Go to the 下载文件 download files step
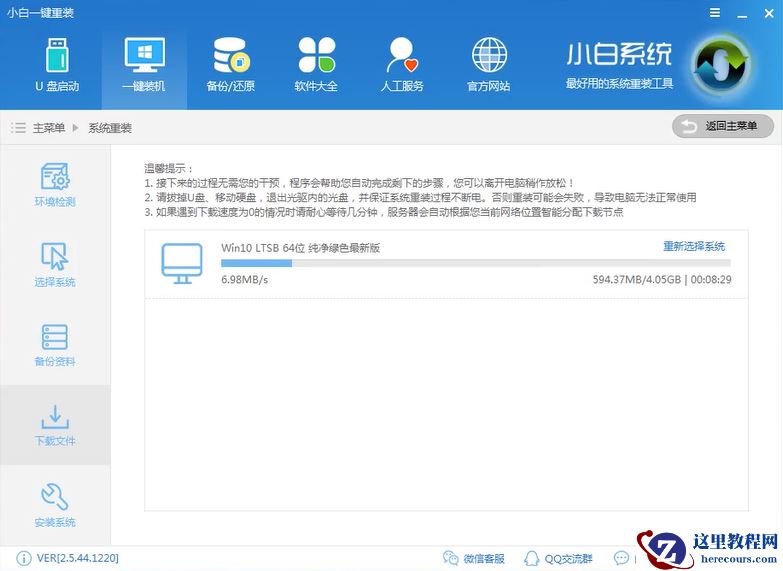The height and width of the screenshot is (571, 783). click(55, 425)
